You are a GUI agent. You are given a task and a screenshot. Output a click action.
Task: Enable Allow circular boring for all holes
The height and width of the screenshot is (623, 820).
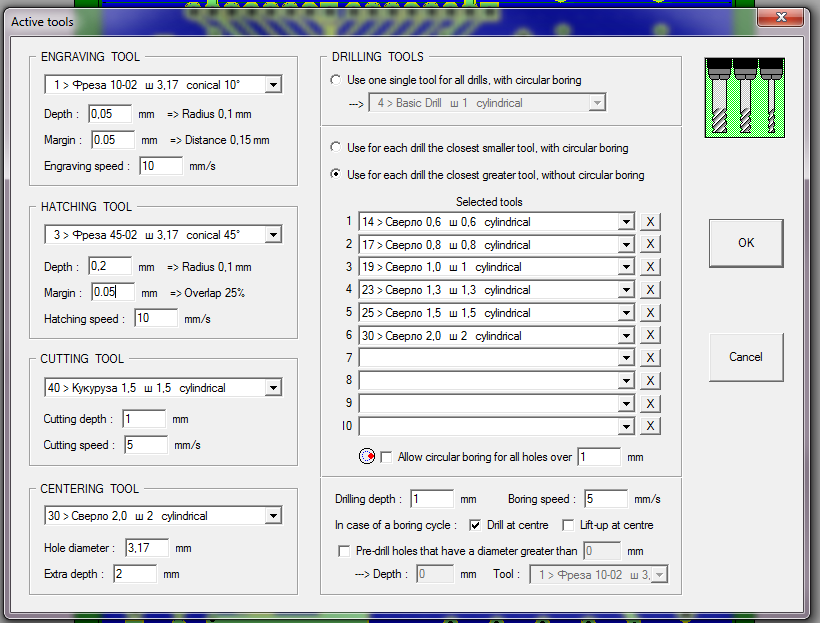386,457
